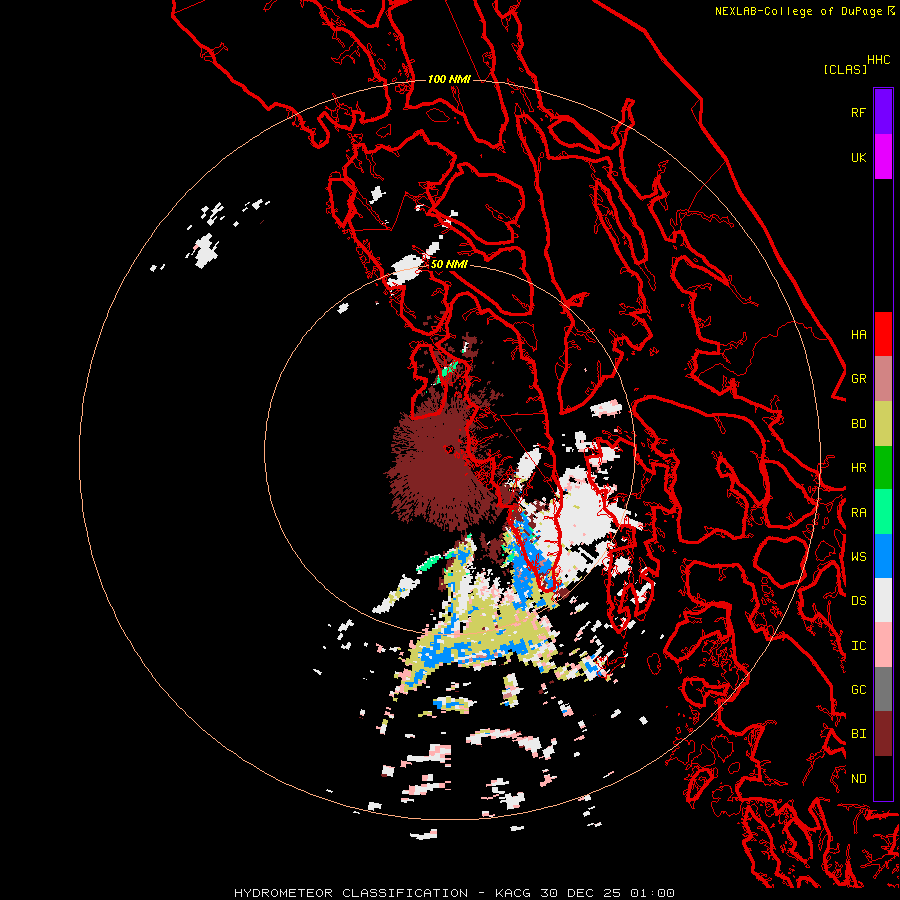Image resolution: width=900 pixels, height=900 pixels.
Task: Select the WS blue legend swatch
Action: (883, 556)
